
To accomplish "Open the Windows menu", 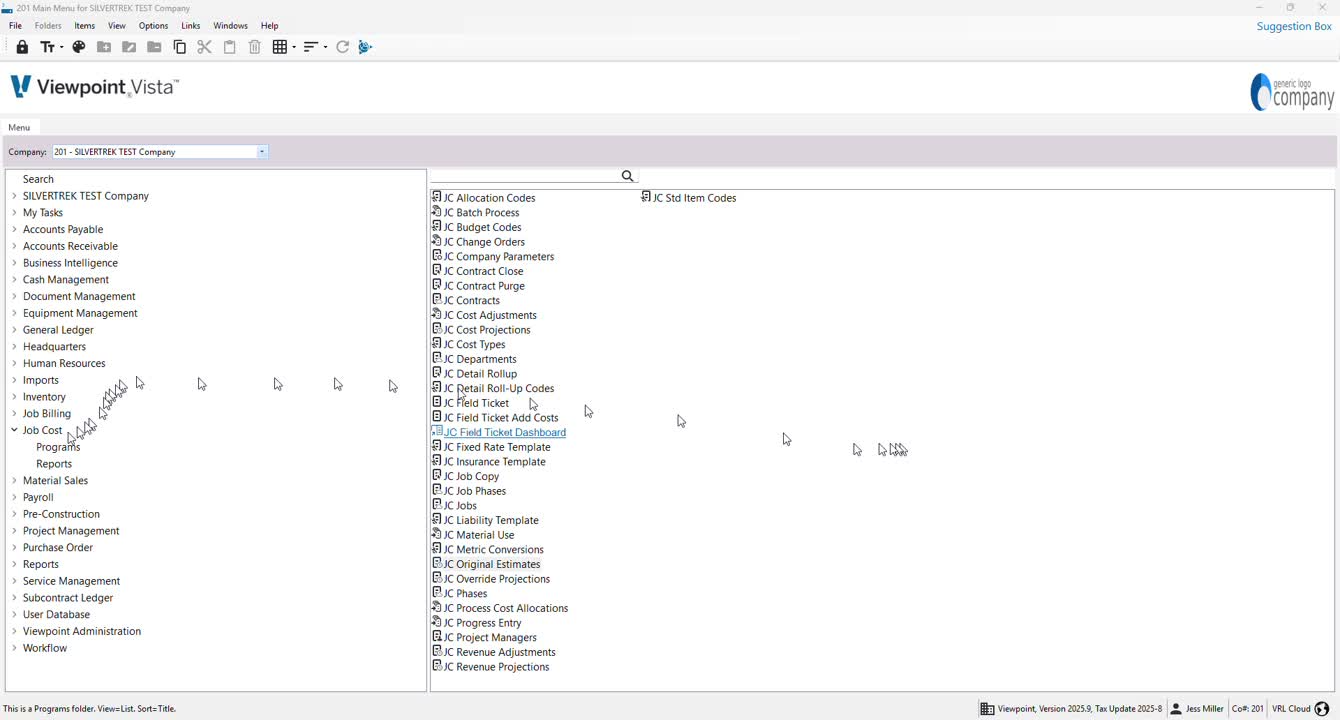I will pyautogui.click(x=230, y=26).
